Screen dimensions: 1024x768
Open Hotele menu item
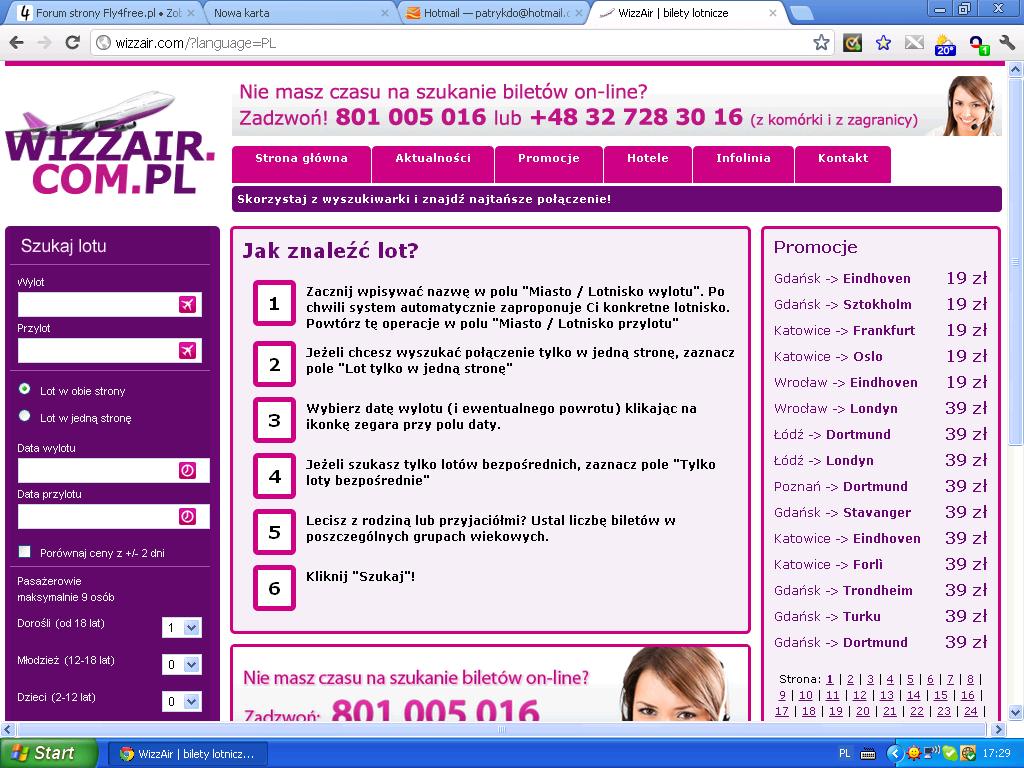[648, 163]
